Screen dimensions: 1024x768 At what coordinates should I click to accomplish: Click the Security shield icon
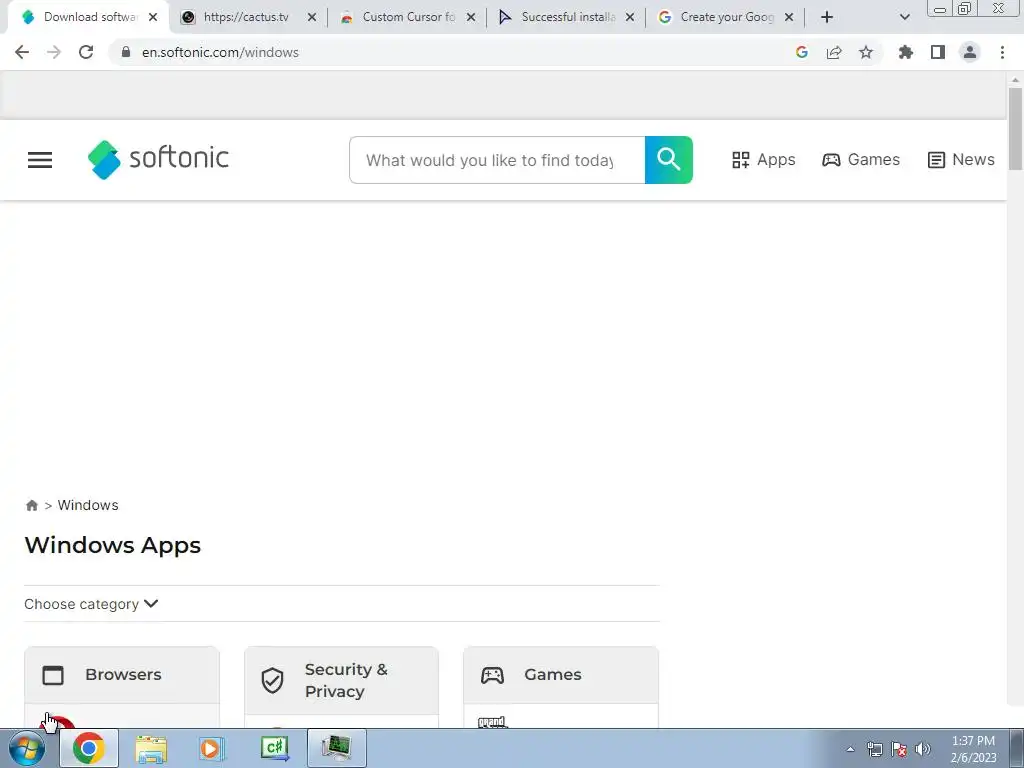(272, 680)
